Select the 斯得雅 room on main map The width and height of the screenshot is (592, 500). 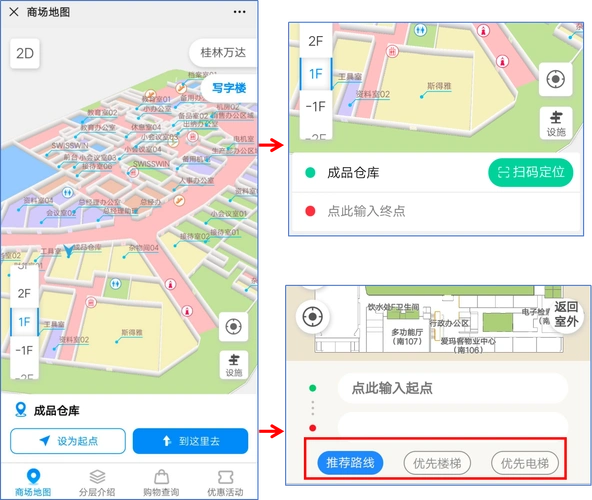[x=132, y=332]
